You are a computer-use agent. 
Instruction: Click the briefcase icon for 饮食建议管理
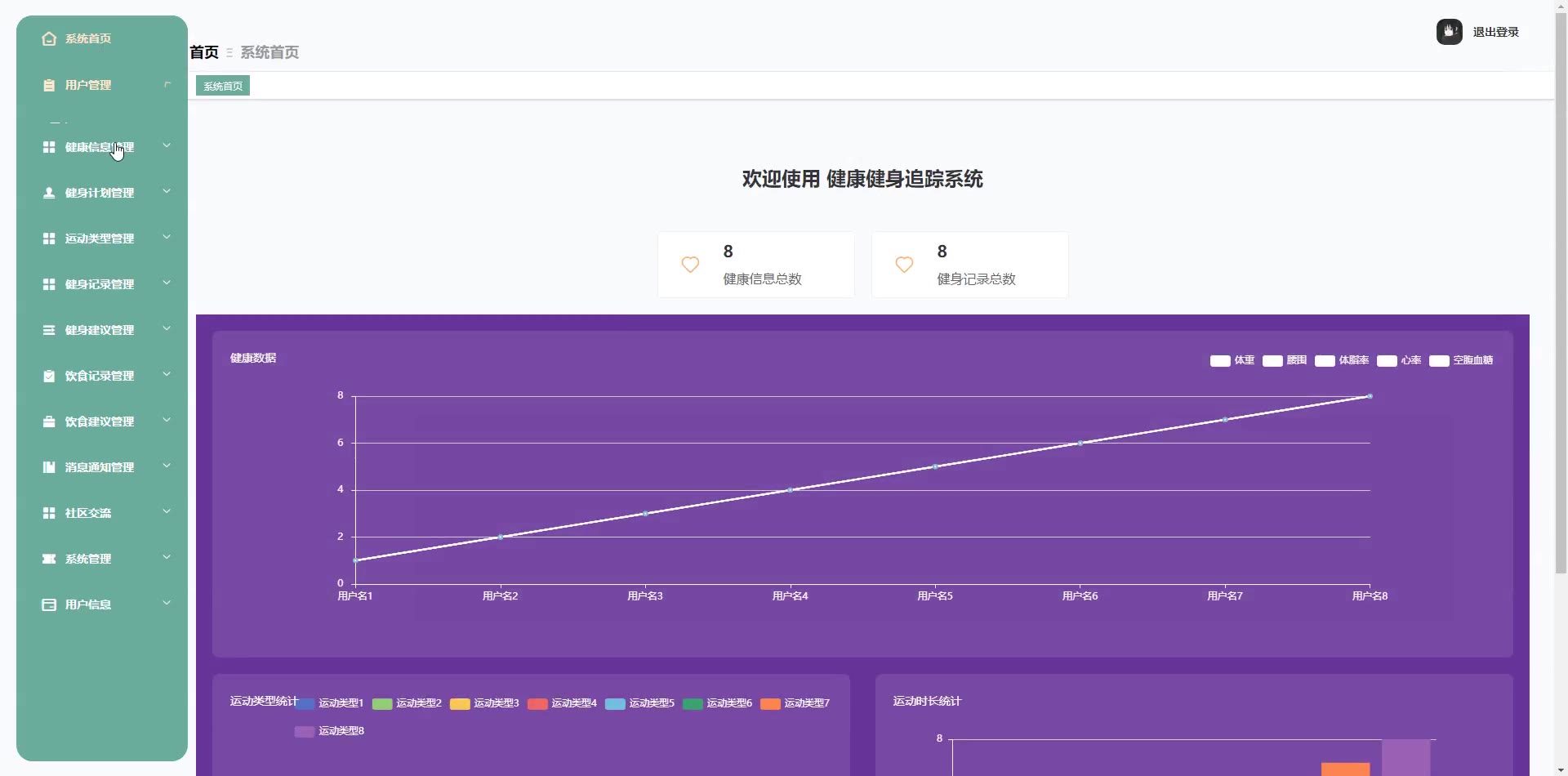49,421
